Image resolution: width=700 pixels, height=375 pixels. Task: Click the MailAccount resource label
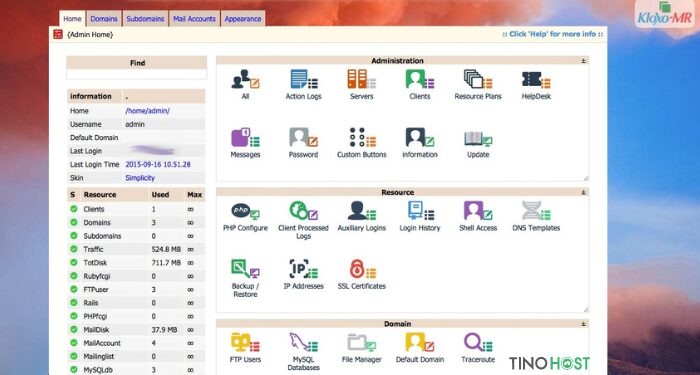(x=102, y=343)
